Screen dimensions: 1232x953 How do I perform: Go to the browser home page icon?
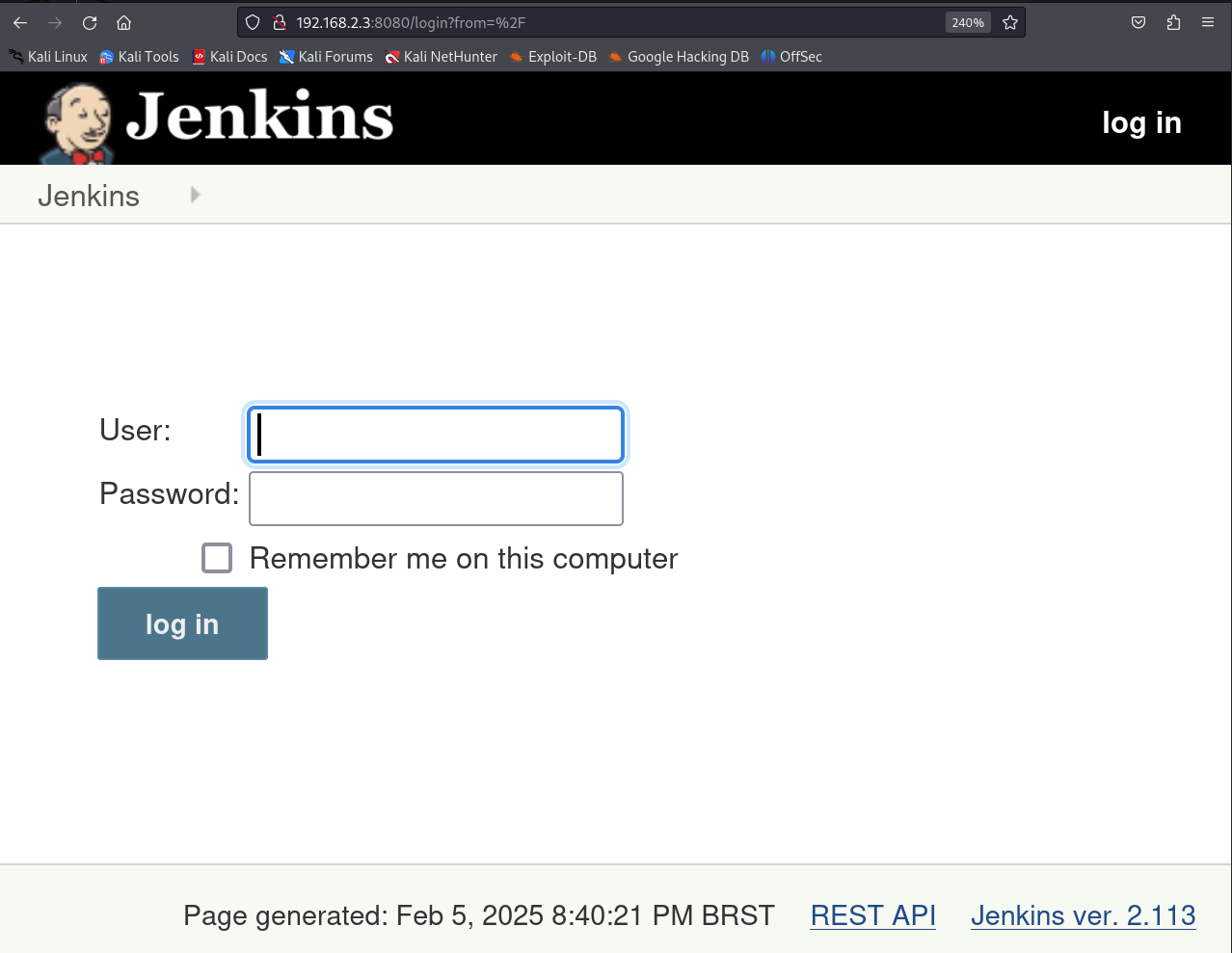[123, 22]
